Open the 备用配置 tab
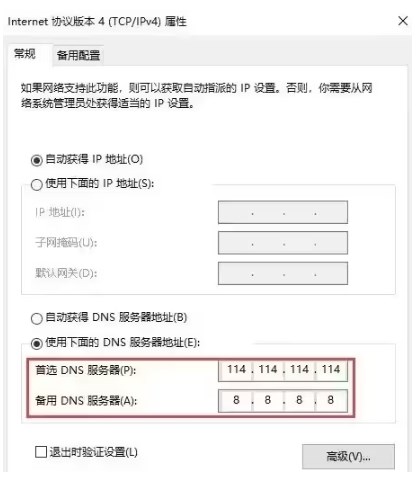Viewport: 416px width, 486px height. pos(78,55)
